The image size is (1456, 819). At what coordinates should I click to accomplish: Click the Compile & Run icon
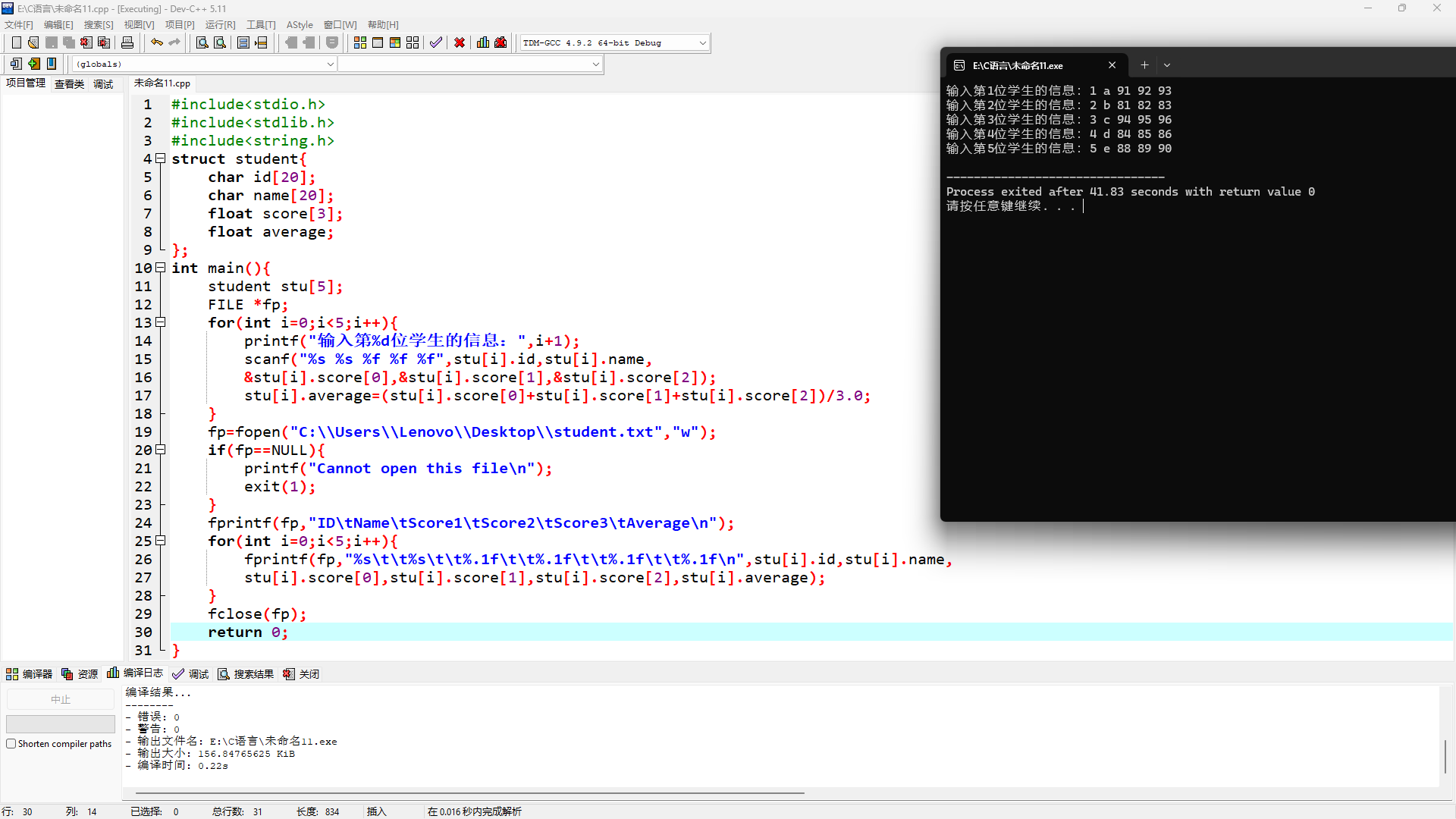coord(395,43)
